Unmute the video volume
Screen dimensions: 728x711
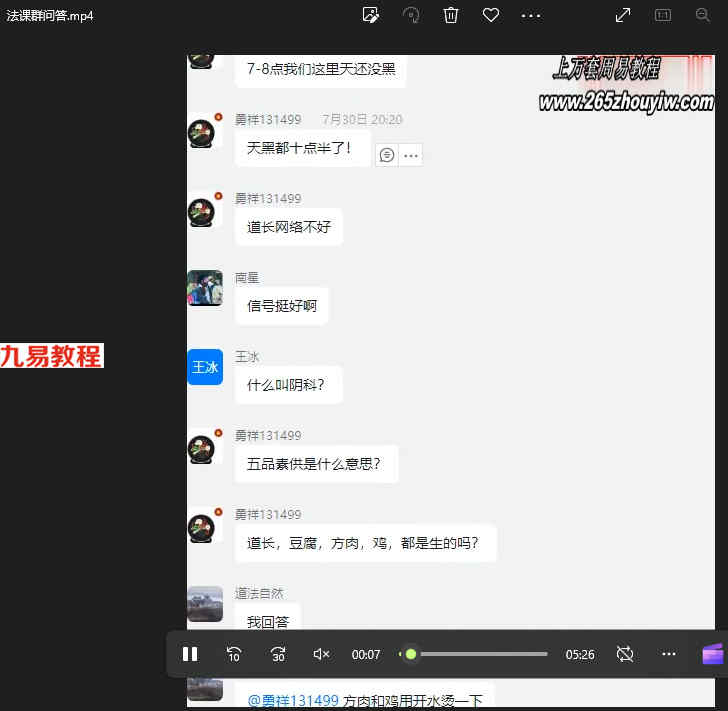tap(321, 654)
